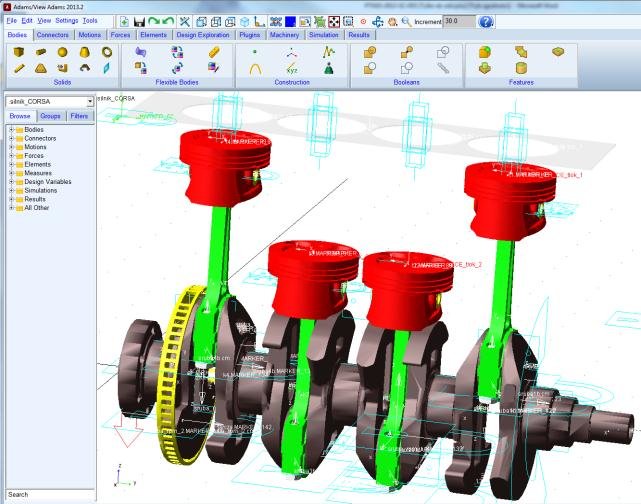Image resolution: width=641 pixels, height=504 pixels.
Task: Expand the Simulations tree folder
Action: click(12, 190)
